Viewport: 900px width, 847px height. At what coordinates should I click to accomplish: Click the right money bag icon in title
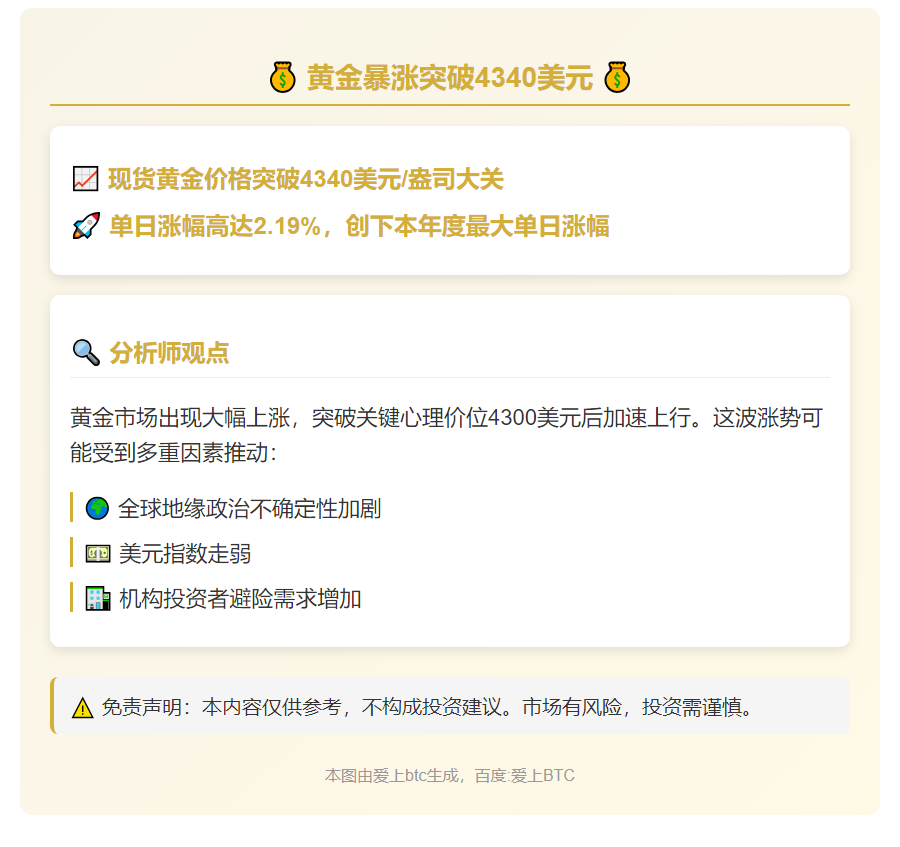coord(617,77)
